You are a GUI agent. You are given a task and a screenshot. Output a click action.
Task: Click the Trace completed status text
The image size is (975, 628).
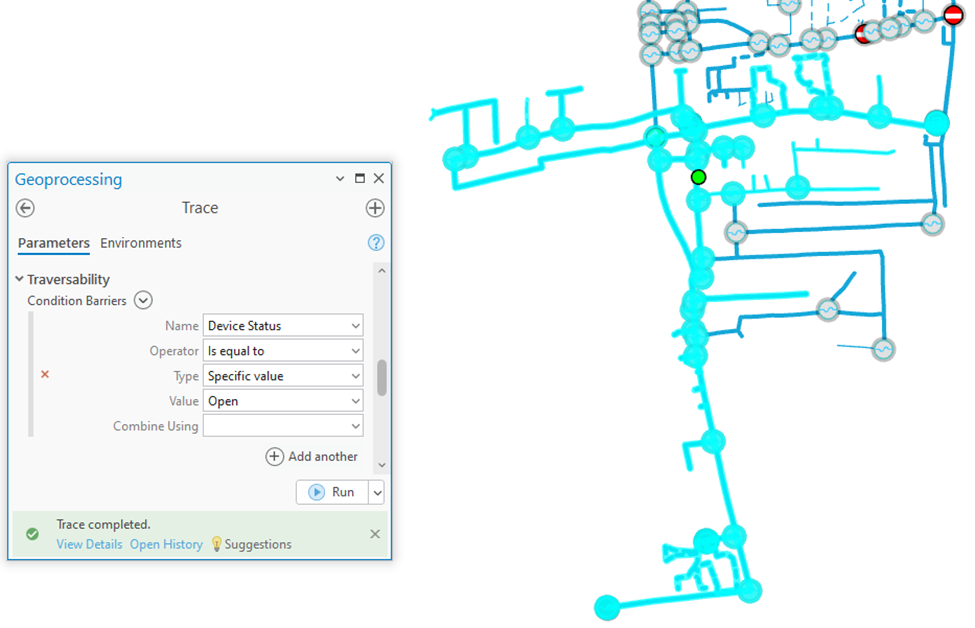pos(103,524)
